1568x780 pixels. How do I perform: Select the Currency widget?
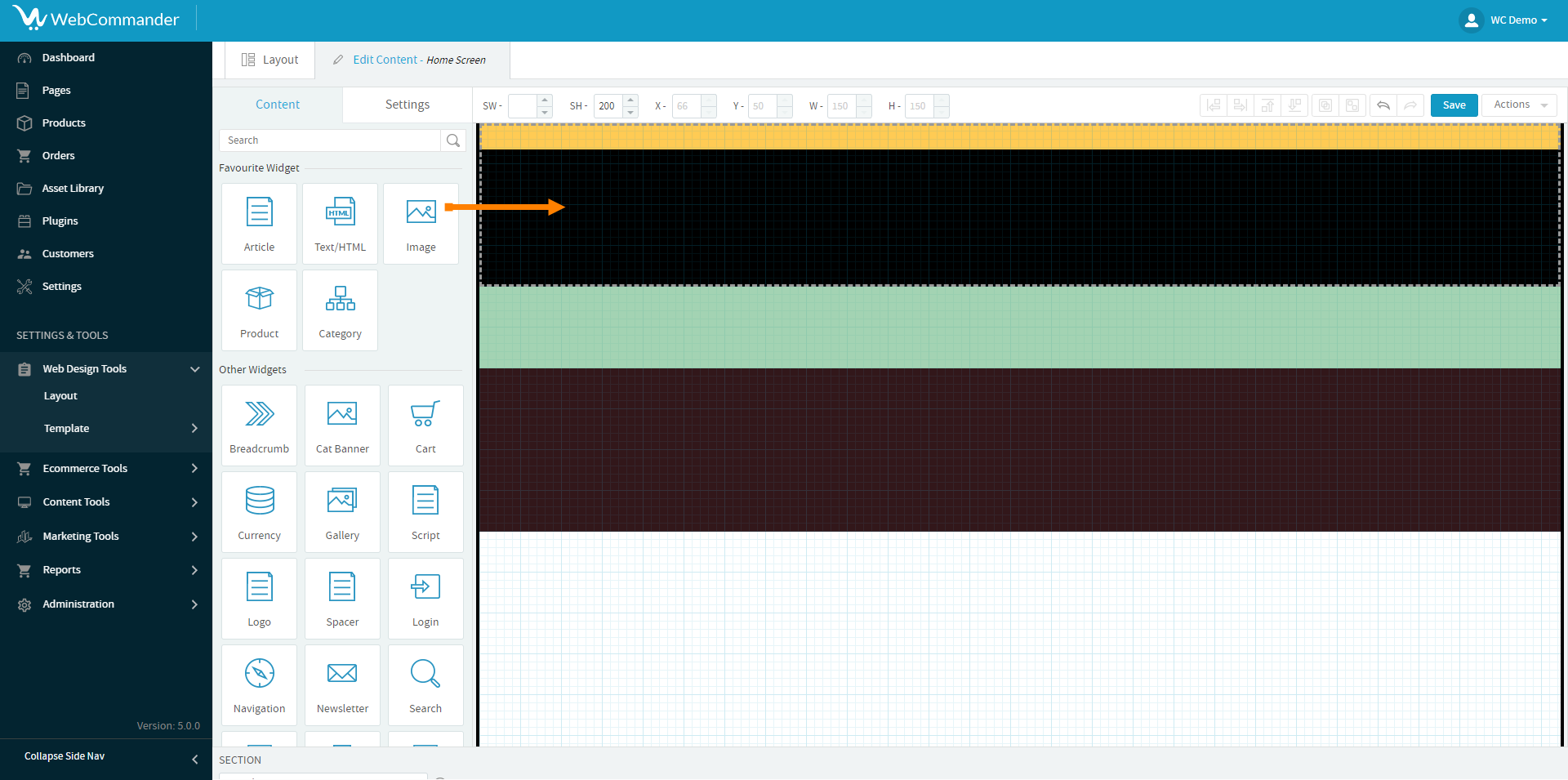pos(259,512)
